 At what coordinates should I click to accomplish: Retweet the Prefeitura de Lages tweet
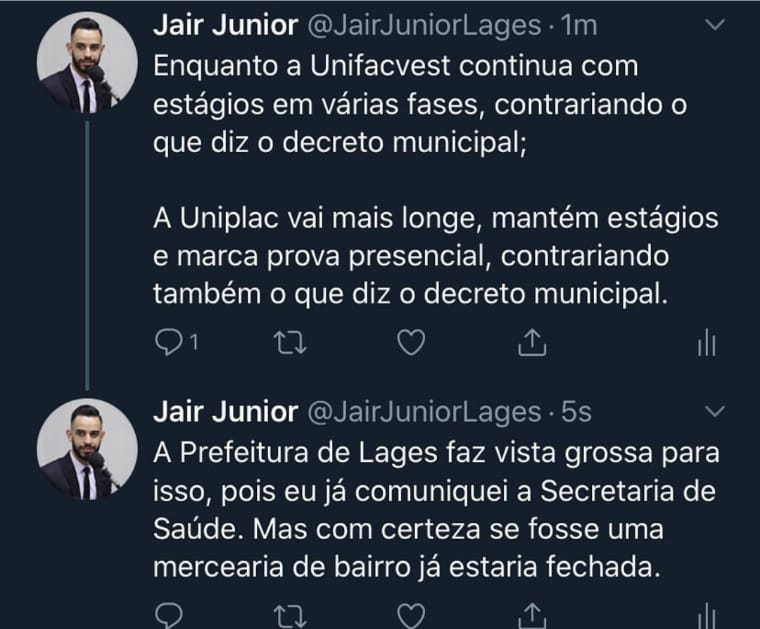coord(285,612)
